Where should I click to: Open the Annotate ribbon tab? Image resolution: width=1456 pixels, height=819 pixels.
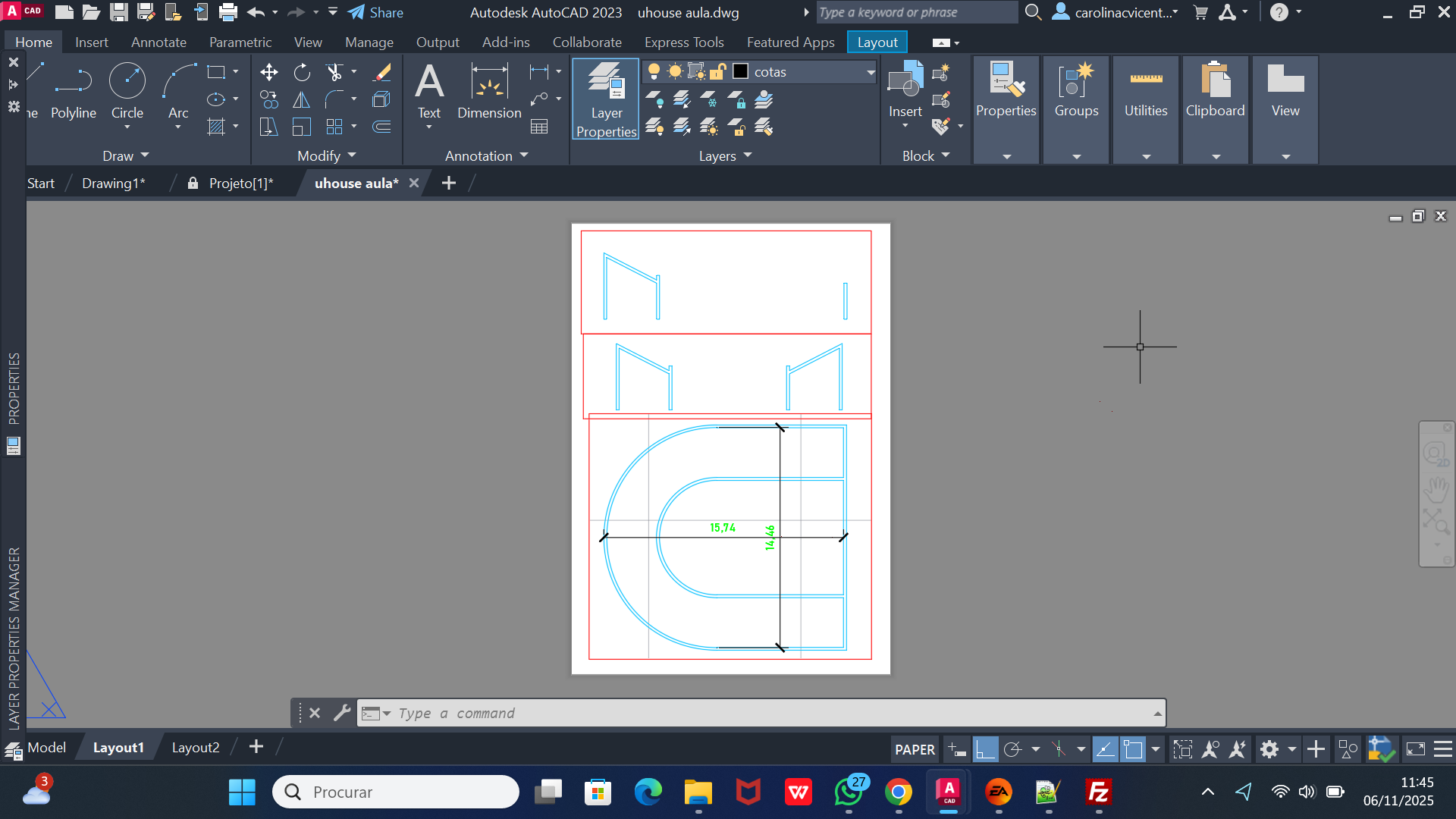click(x=158, y=42)
